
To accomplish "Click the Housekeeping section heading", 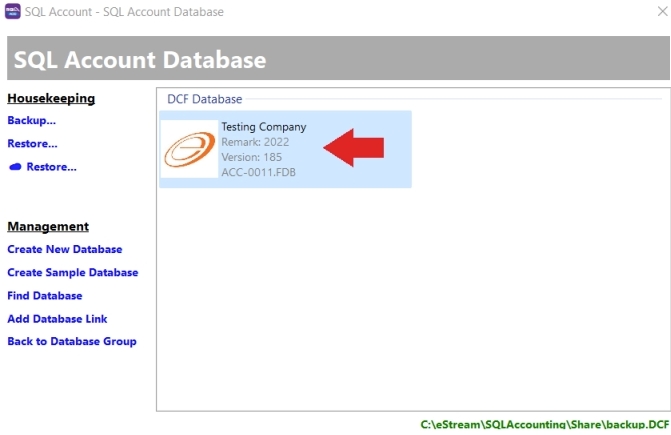I will point(51,98).
